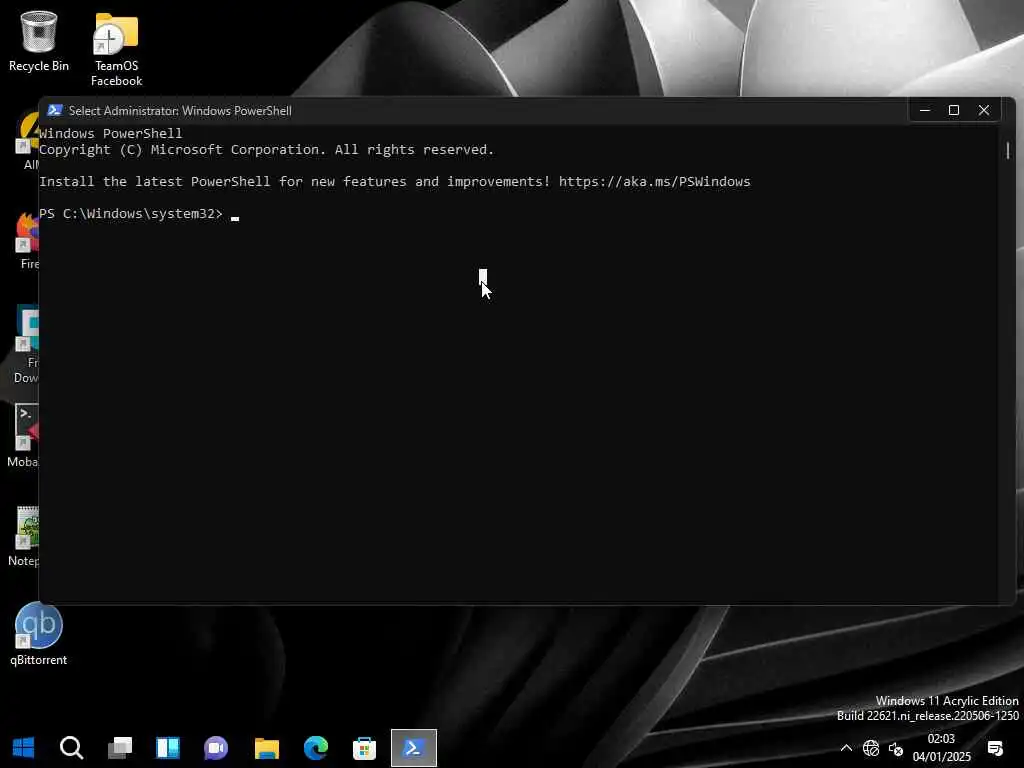Image resolution: width=1024 pixels, height=768 pixels.
Task: Click the PowerShell vertical scrollbar thumb
Action: point(1008,150)
